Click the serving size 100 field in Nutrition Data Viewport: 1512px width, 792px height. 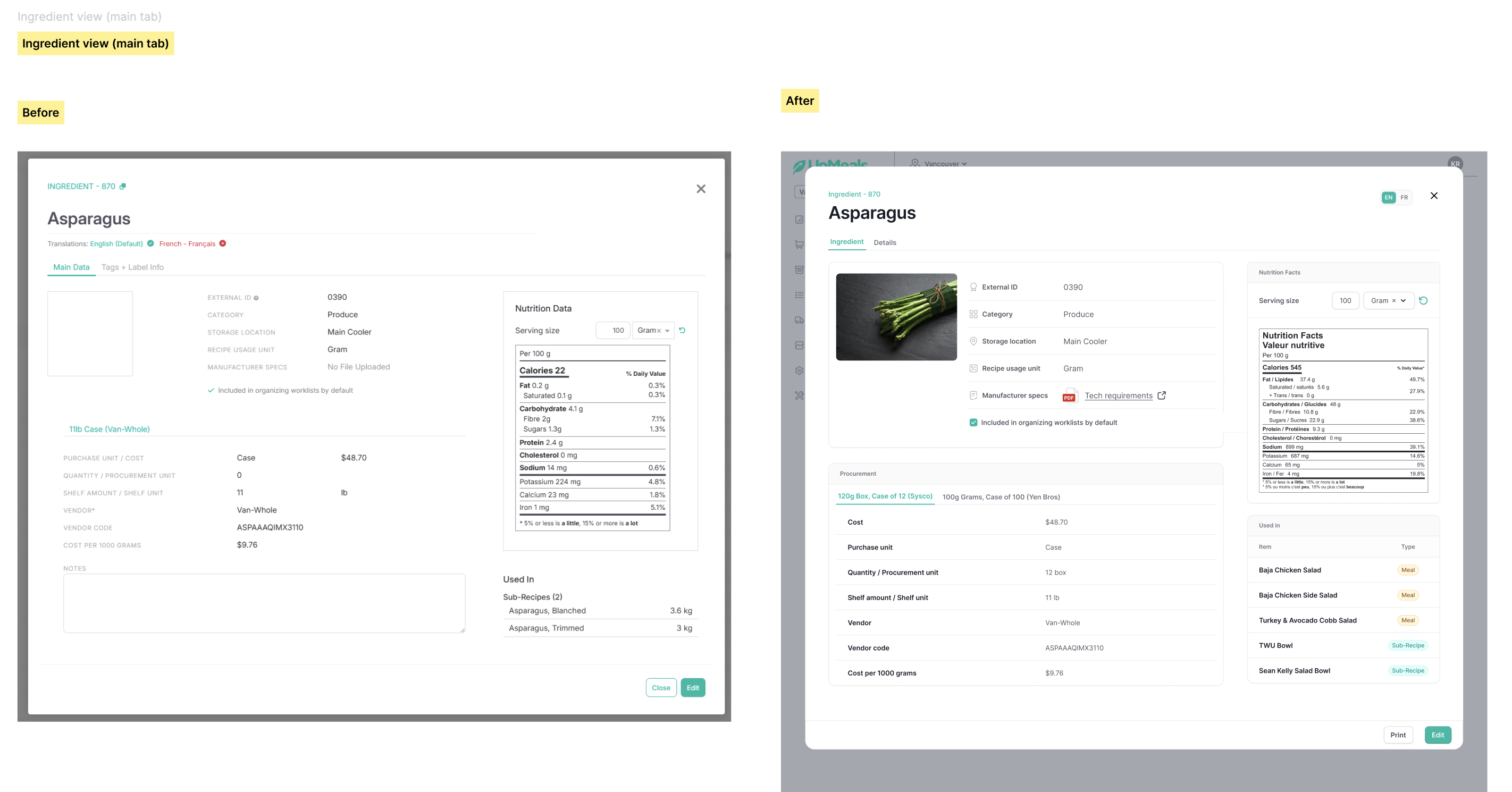pyautogui.click(x=613, y=330)
